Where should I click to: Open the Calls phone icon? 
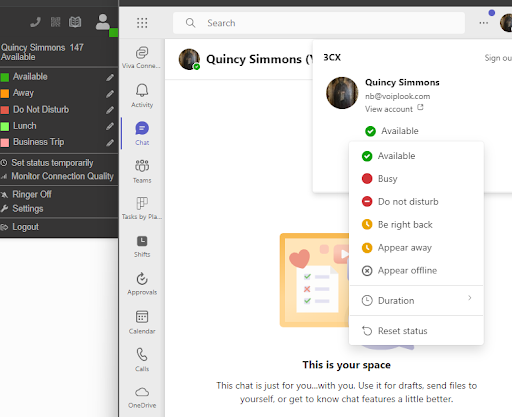click(x=142, y=359)
